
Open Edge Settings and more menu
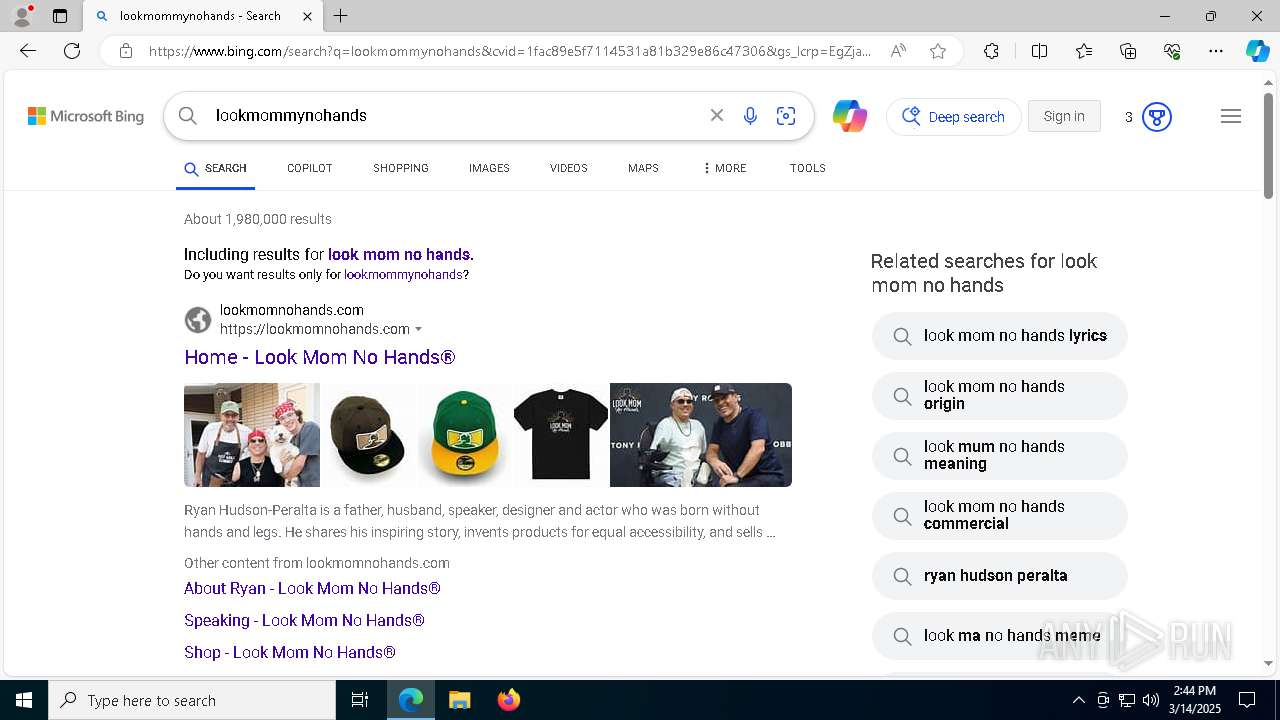tap(1216, 51)
